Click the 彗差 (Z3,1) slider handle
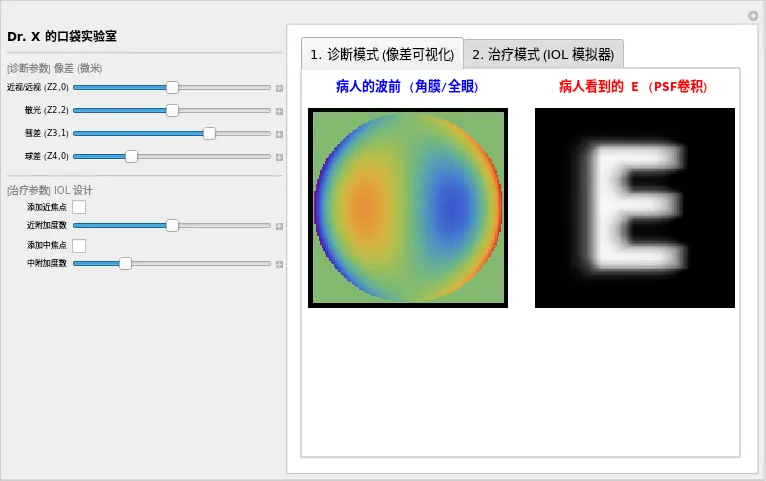The image size is (766, 481). 209,134
